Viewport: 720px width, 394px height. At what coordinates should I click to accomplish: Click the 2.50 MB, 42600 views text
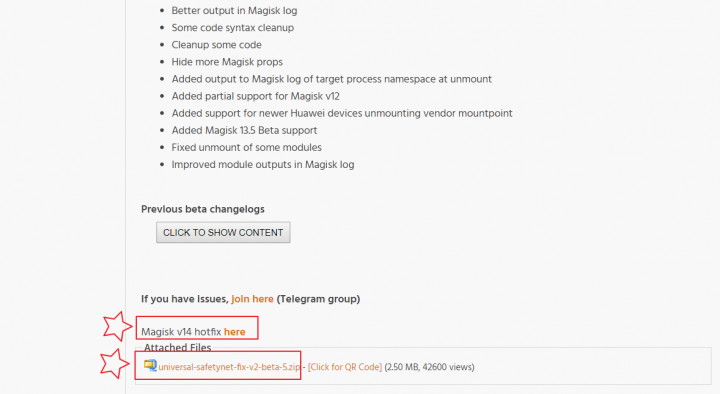(x=429, y=367)
